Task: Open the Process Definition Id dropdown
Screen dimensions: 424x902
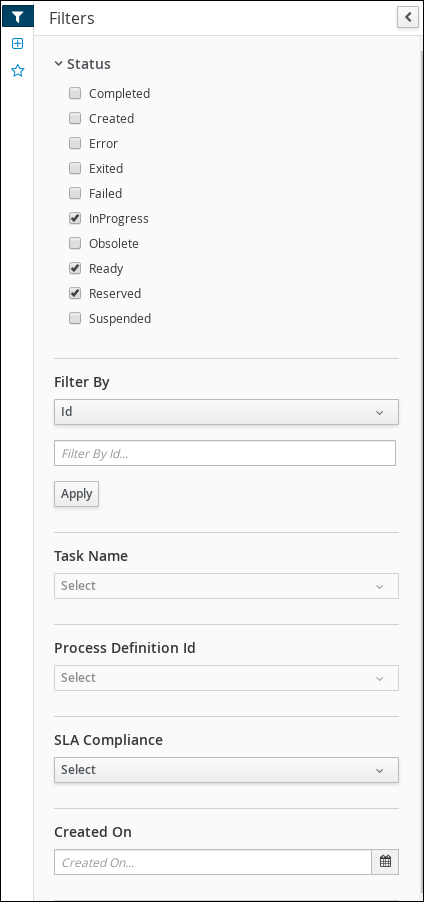Action: 226,678
